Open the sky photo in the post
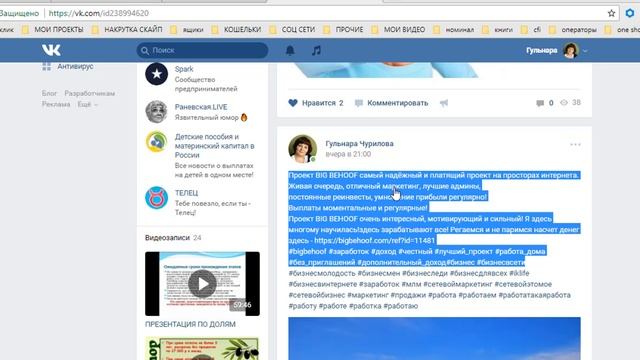The image size is (640, 360). [434, 338]
